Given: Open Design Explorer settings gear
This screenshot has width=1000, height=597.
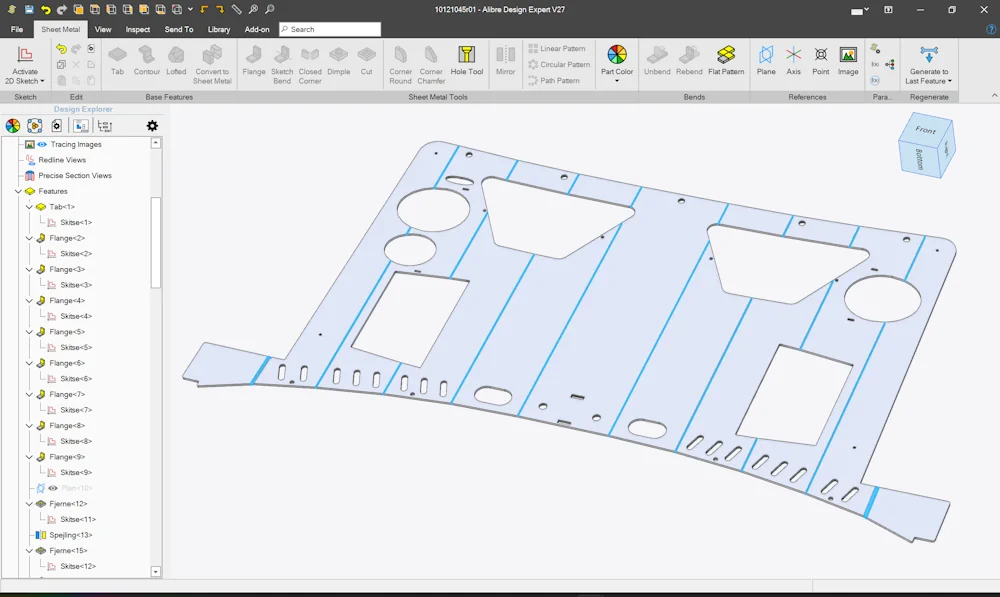Looking at the screenshot, I should 152,126.
